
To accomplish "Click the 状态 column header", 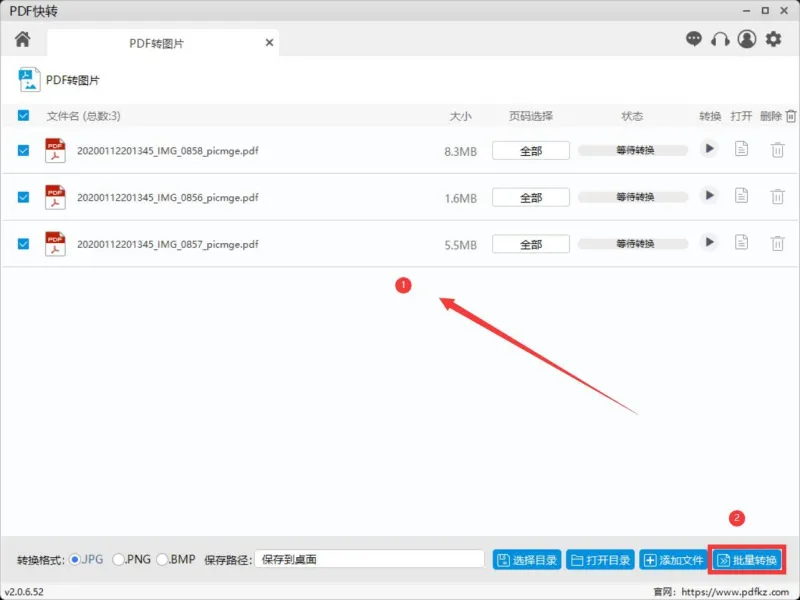I will (632, 116).
